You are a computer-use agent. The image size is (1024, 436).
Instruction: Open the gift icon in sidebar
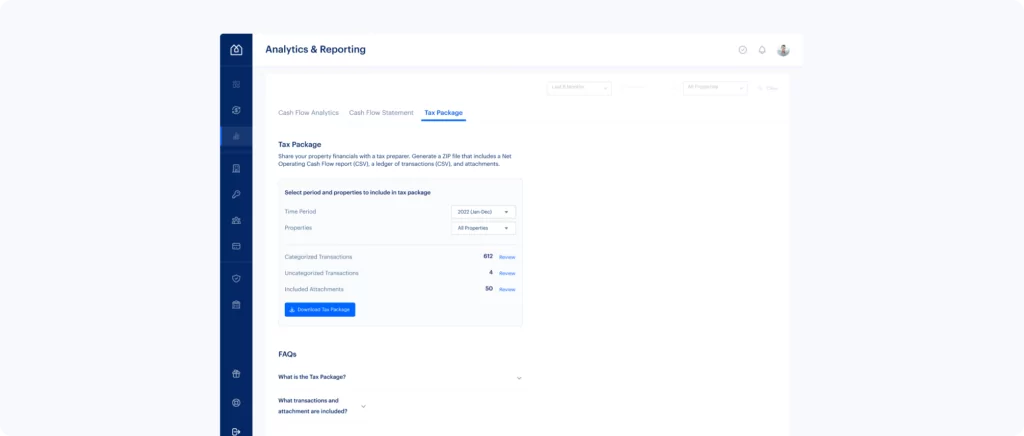pyautogui.click(x=236, y=374)
